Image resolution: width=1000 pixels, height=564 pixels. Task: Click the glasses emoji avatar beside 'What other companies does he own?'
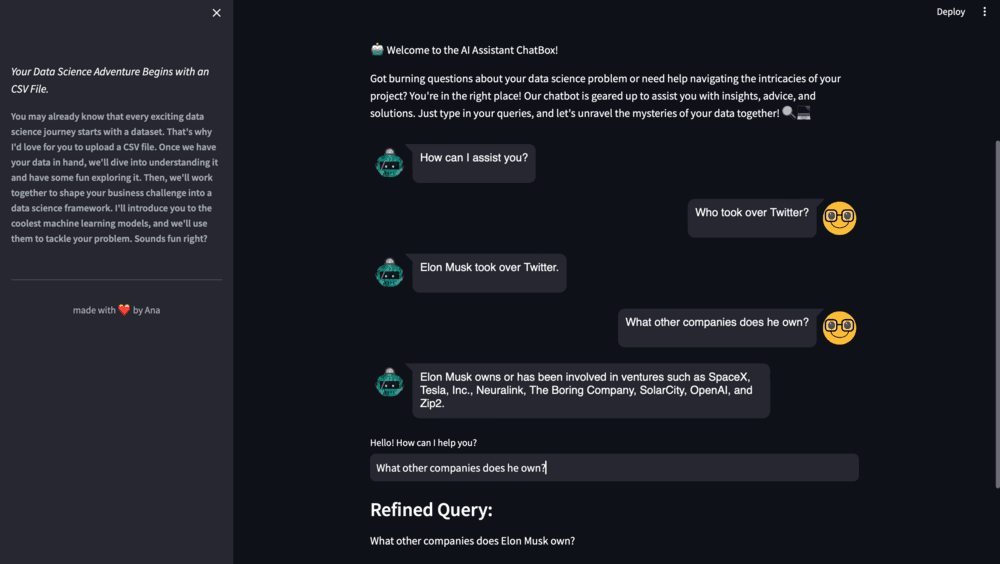click(839, 328)
